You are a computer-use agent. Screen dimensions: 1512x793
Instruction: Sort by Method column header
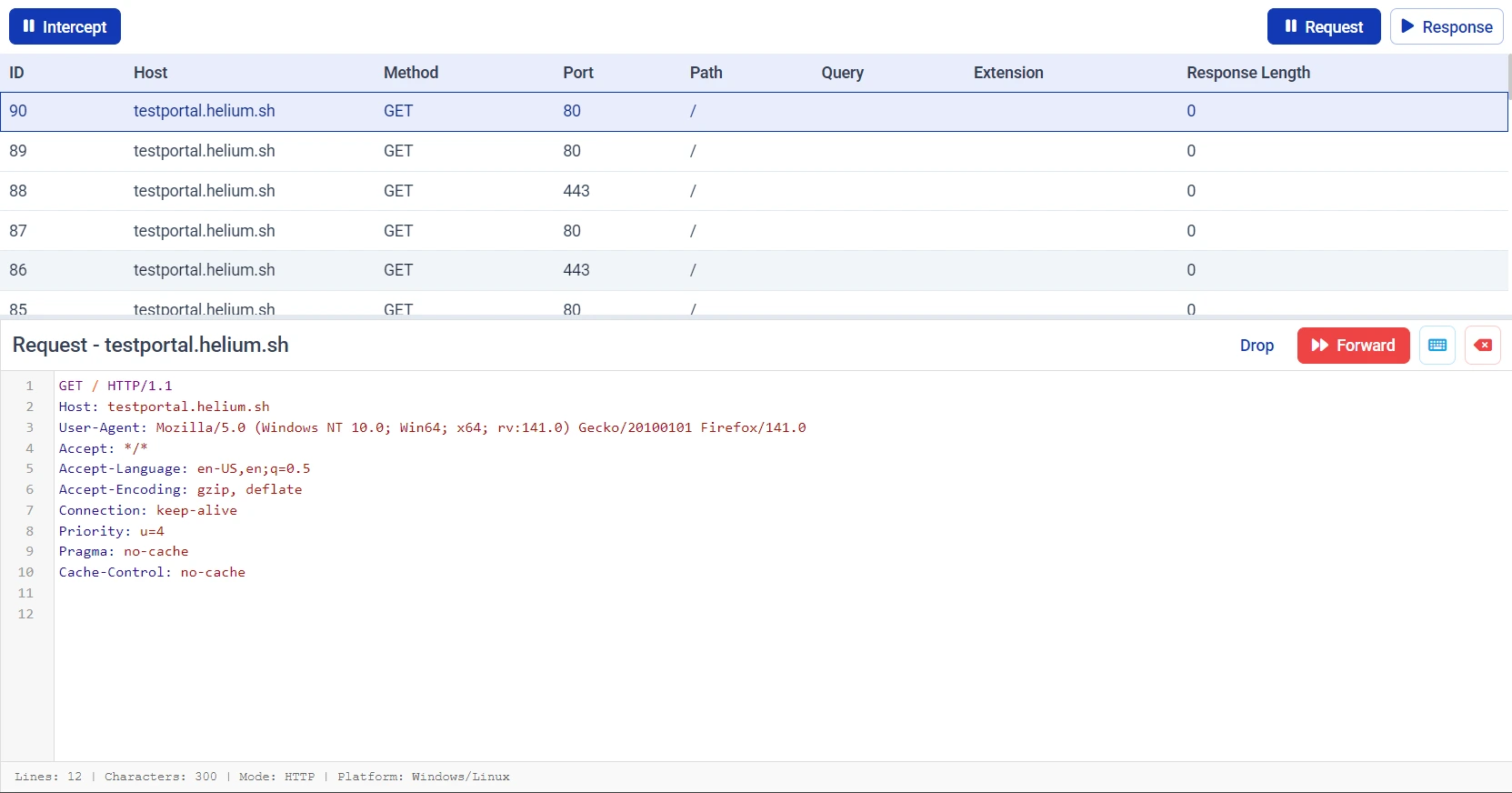(x=411, y=73)
